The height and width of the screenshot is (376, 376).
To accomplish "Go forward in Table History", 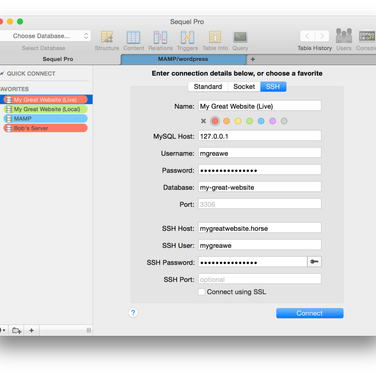I will [x=322, y=36].
